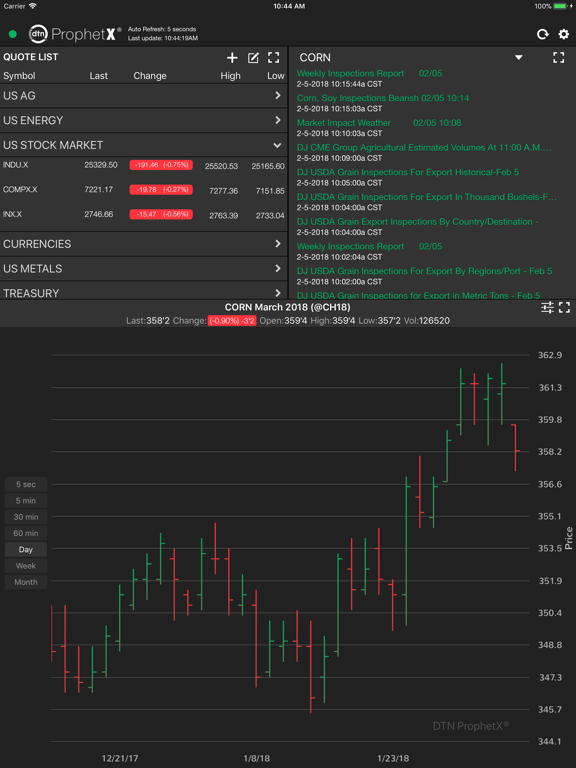Click COMPX.X high value 7277.36
Viewport: 576px width, 768px height.
click(x=224, y=191)
